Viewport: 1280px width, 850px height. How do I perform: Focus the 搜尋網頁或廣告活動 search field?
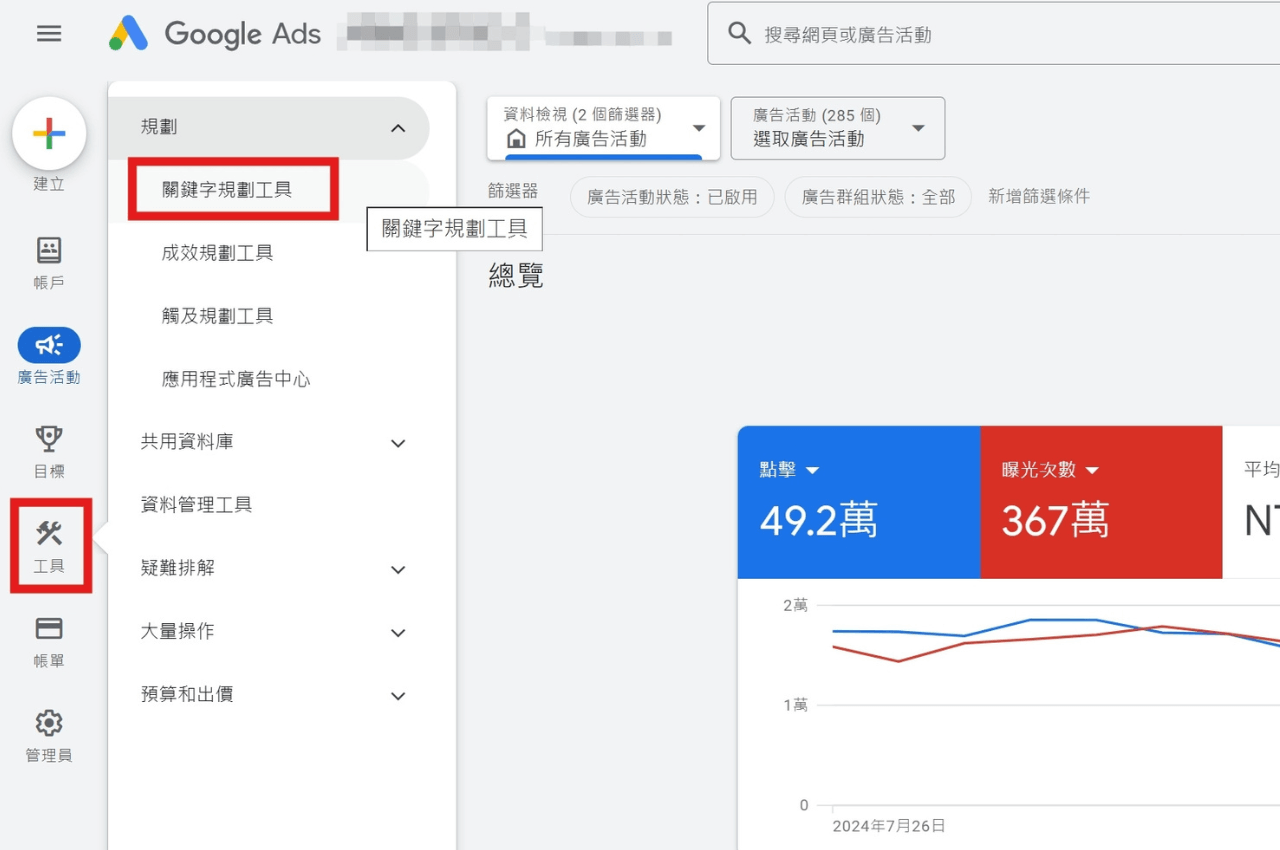(993, 34)
